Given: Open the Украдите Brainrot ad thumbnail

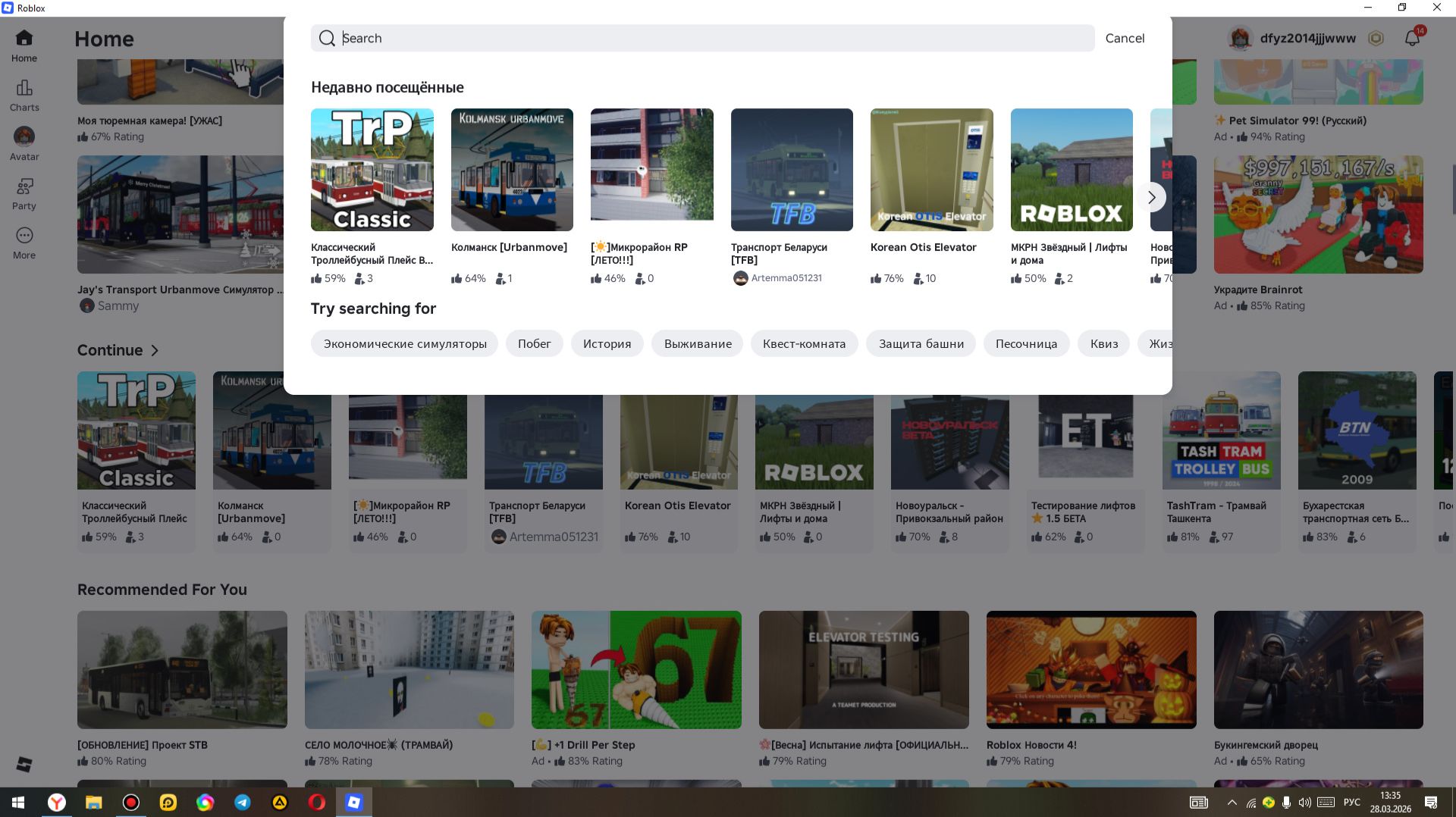Looking at the screenshot, I should tap(1319, 214).
